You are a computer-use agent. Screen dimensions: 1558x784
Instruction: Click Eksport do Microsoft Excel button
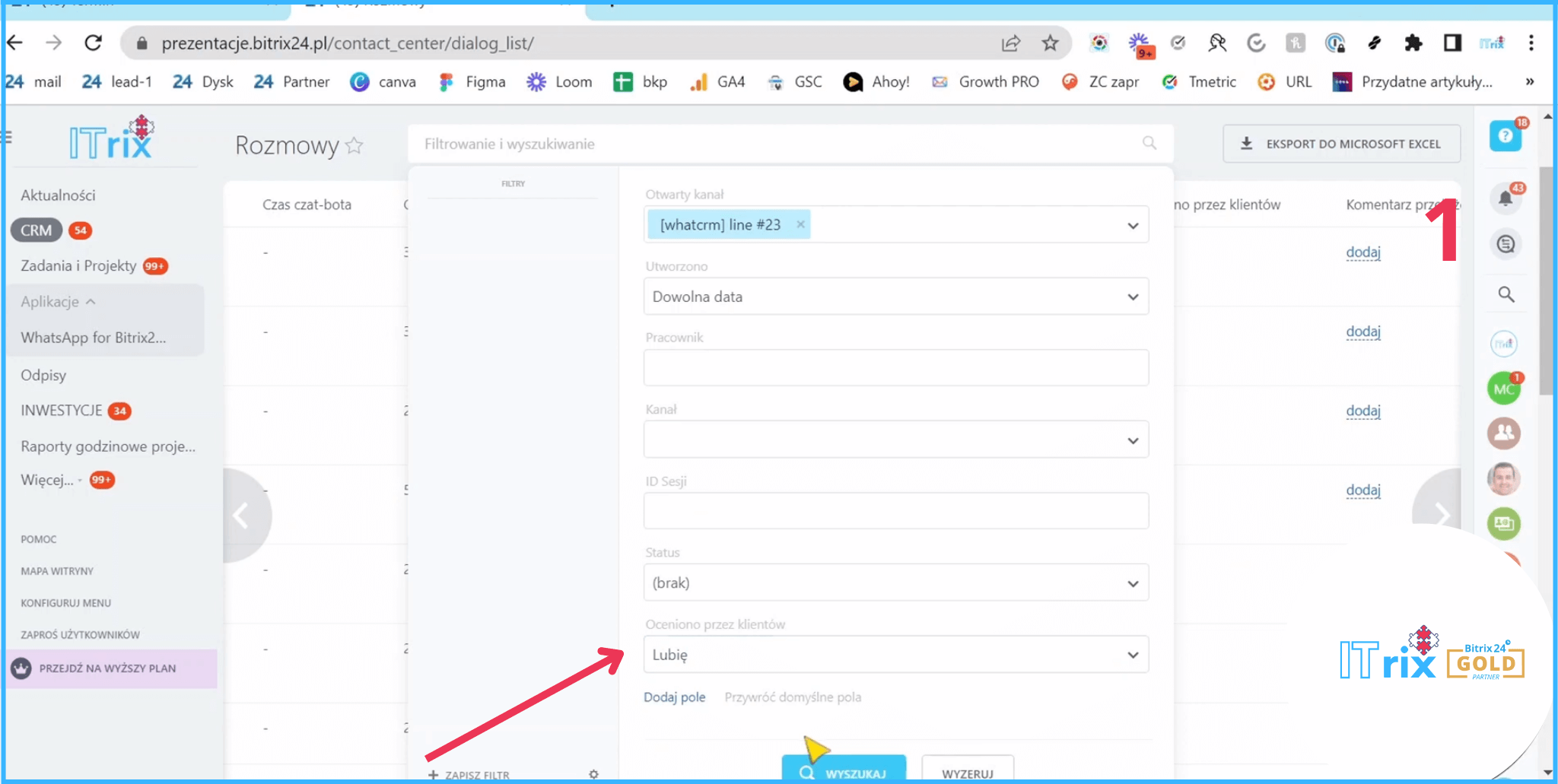pos(1341,144)
